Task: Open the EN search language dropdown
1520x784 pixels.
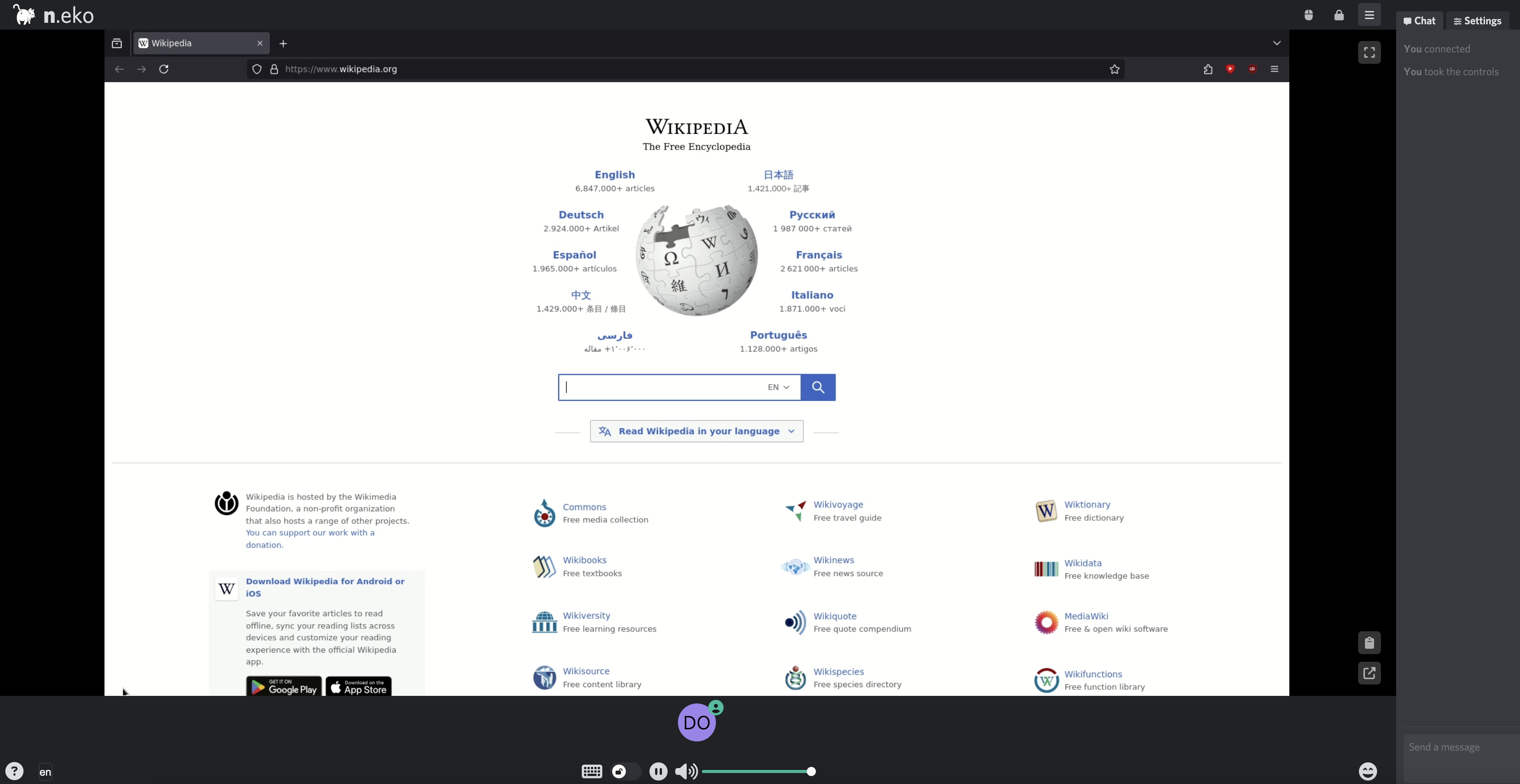Action: click(778, 387)
